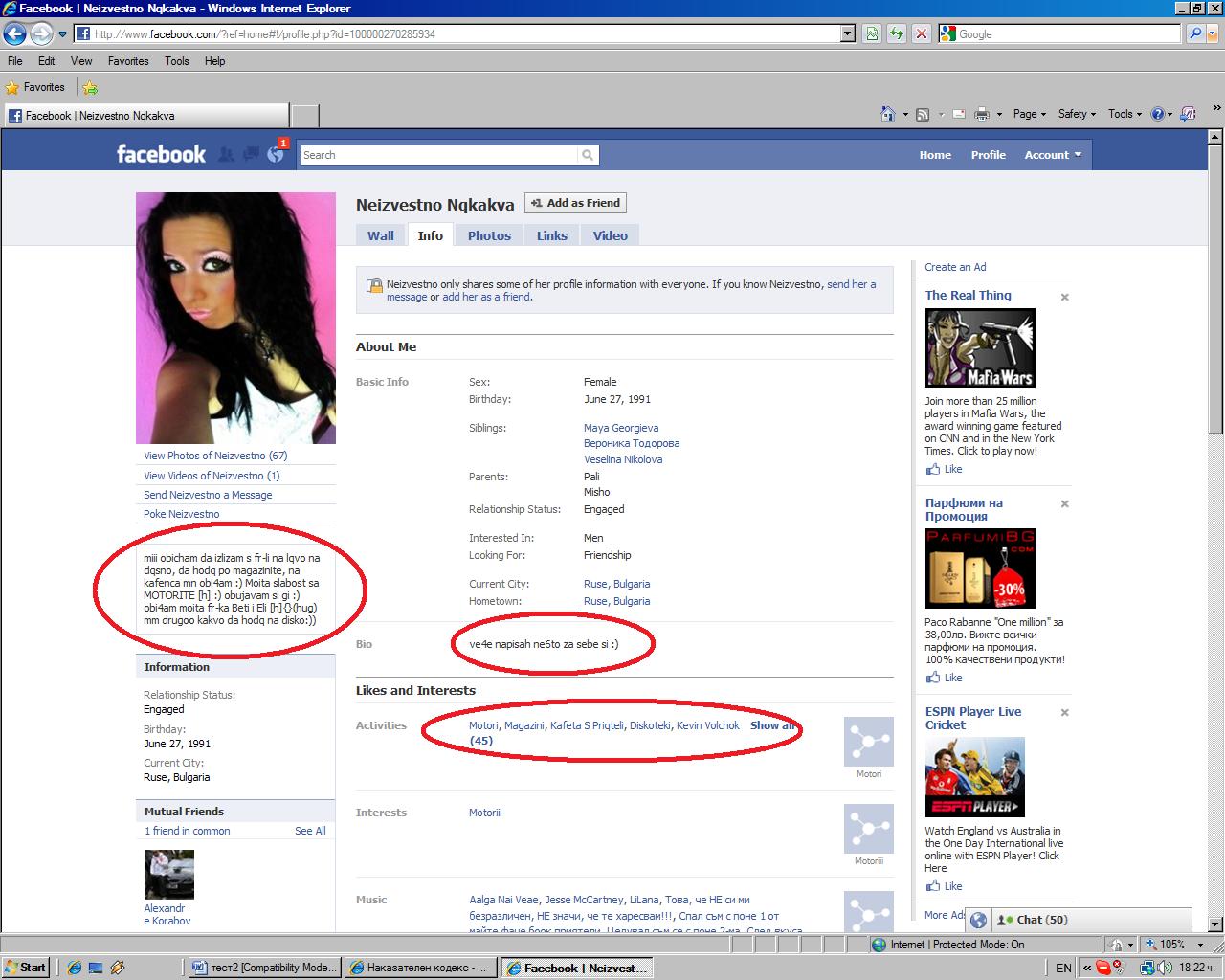Click the Windows Start button
This screenshot has height=980, width=1225.
(x=26, y=968)
